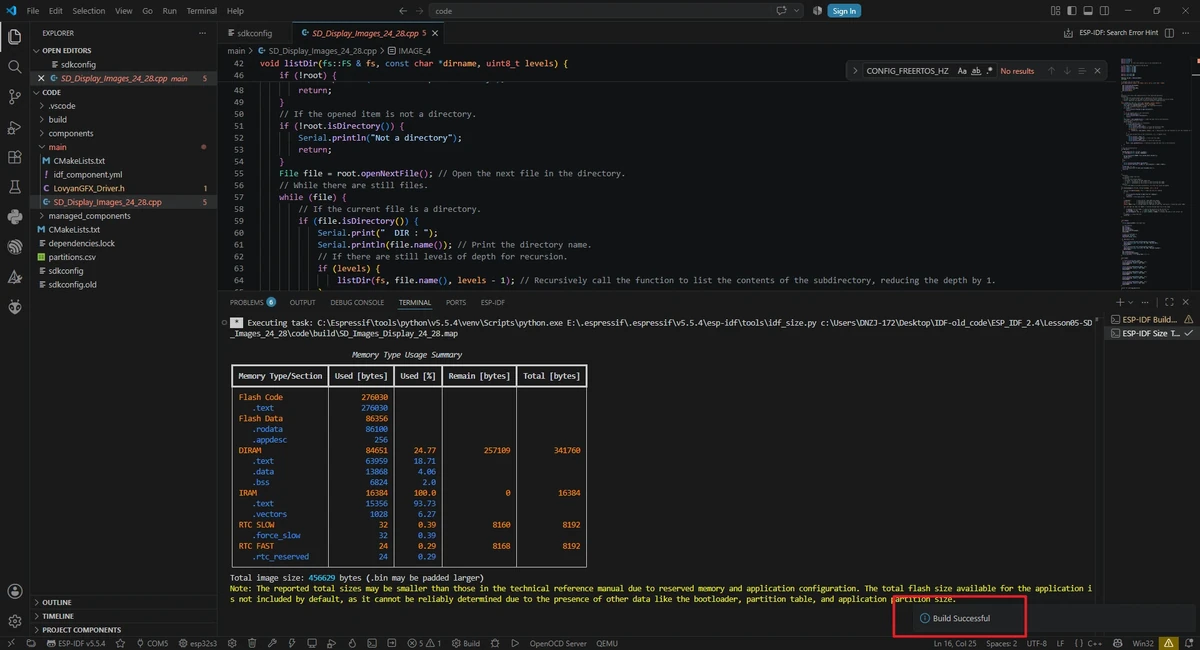The image size is (1200, 650).
Task: Open the Terminal menu
Action: 201,11
